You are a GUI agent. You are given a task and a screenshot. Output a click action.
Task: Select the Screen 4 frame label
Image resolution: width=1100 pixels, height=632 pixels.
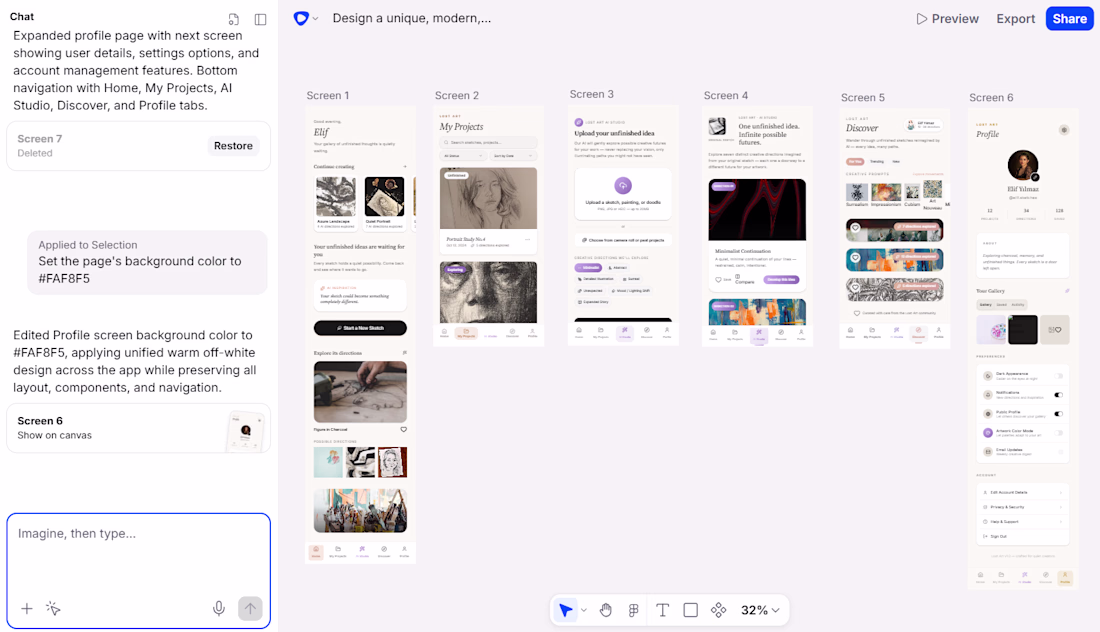pos(725,95)
